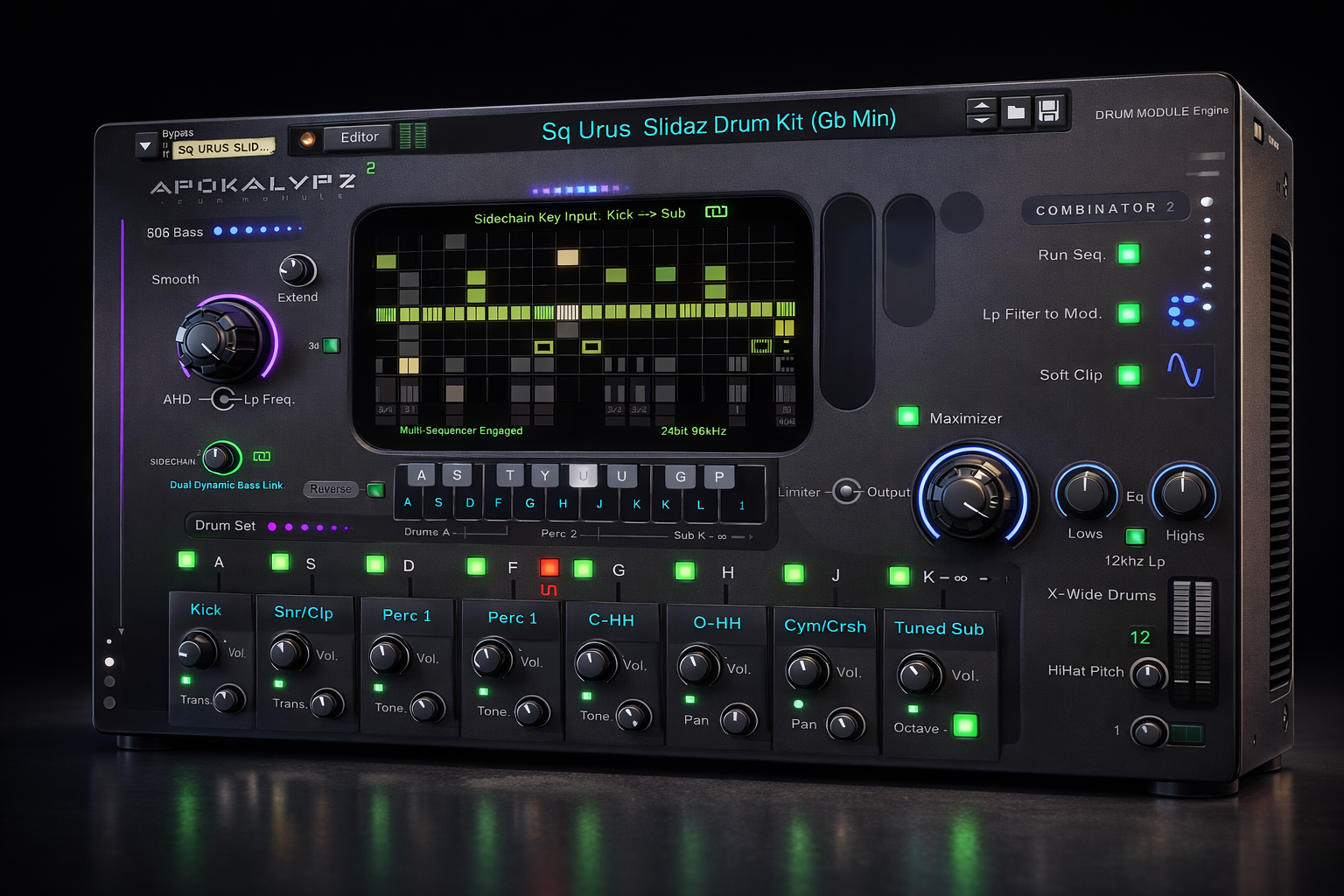Select the Kick drum pad tab

tap(206, 610)
